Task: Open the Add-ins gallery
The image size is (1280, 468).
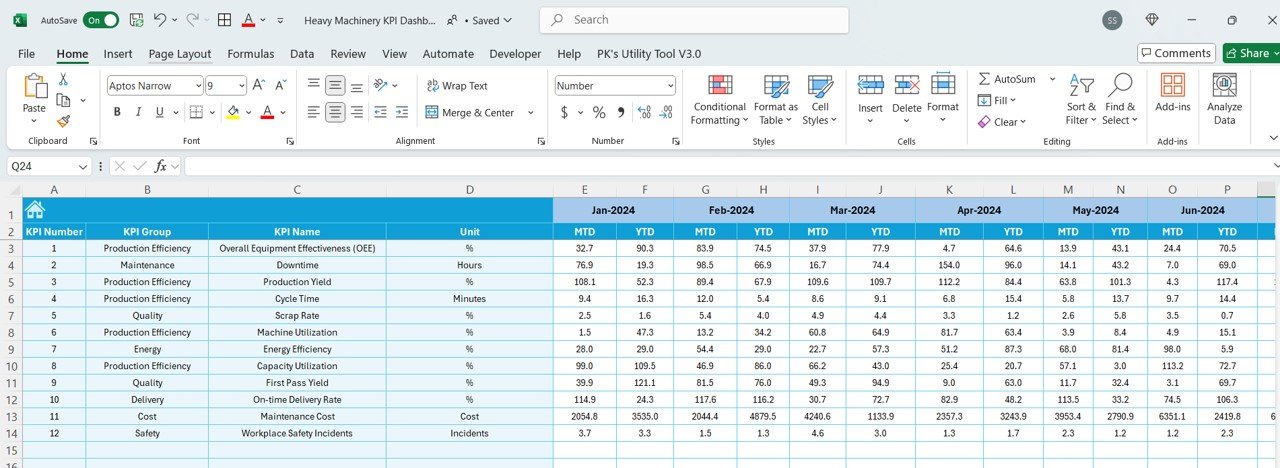Action: tap(1172, 93)
